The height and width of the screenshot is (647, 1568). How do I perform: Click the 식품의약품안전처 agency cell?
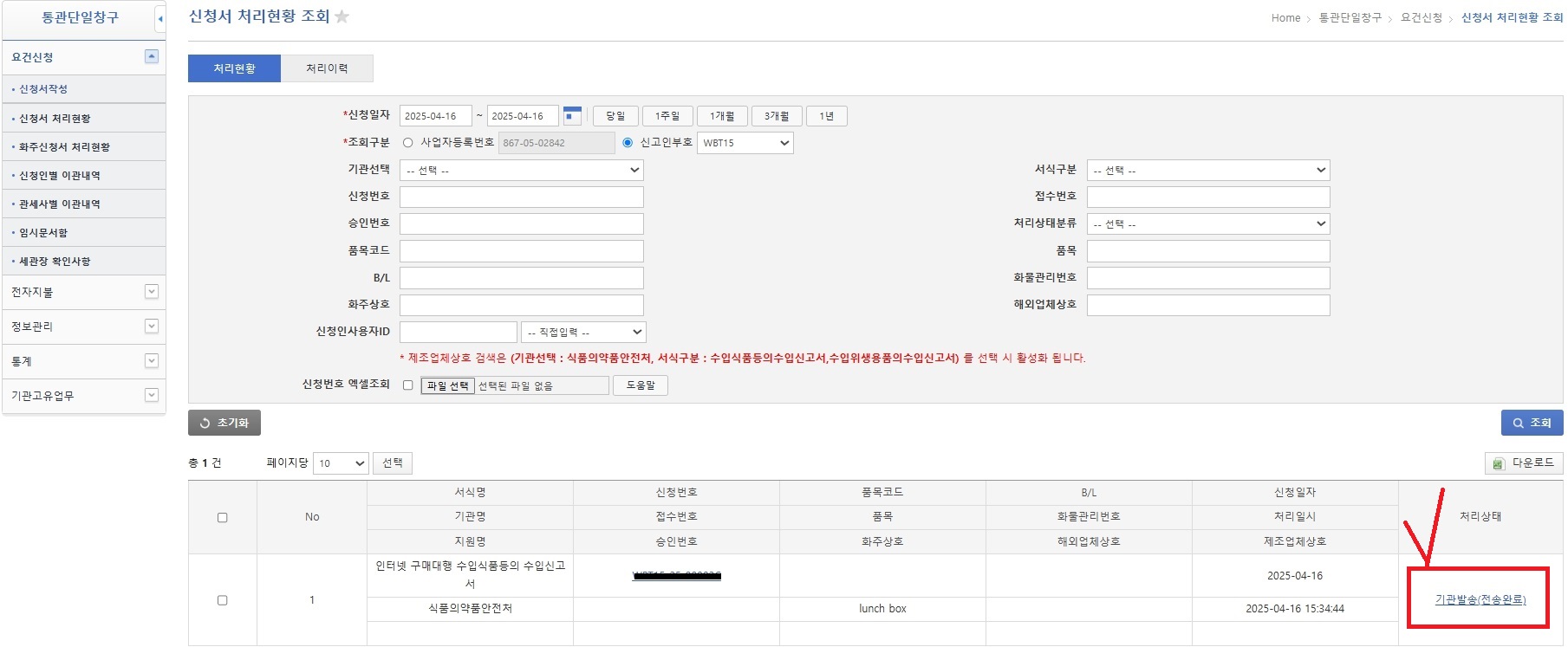[x=470, y=609]
